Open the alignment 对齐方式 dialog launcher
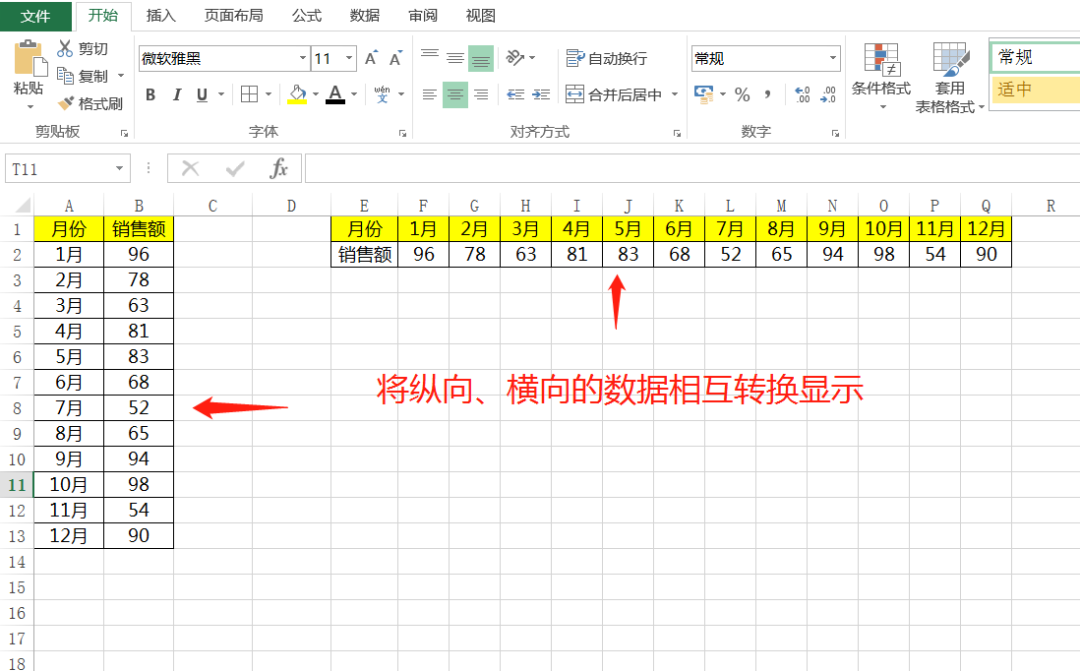Screen dimensions: 1080x671 tap(677, 133)
